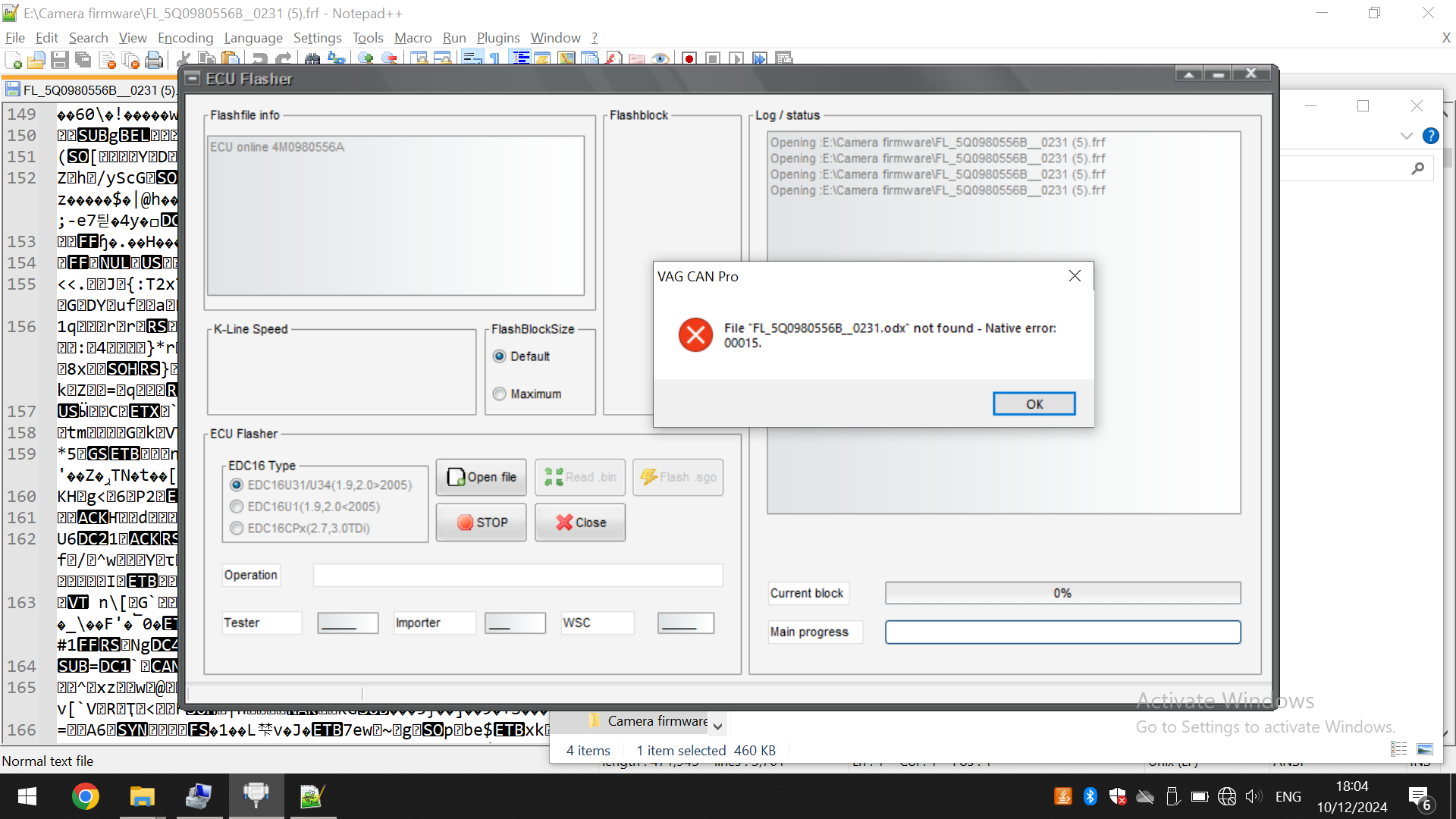This screenshot has width=1456, height=819.
Task: Click the Zoom In toolbar icon
Action: point(366,59)
